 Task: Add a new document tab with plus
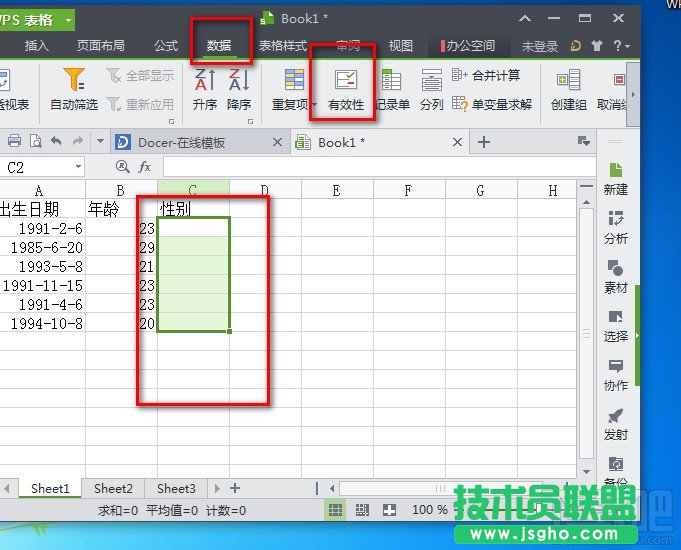[x=484, y=142]
